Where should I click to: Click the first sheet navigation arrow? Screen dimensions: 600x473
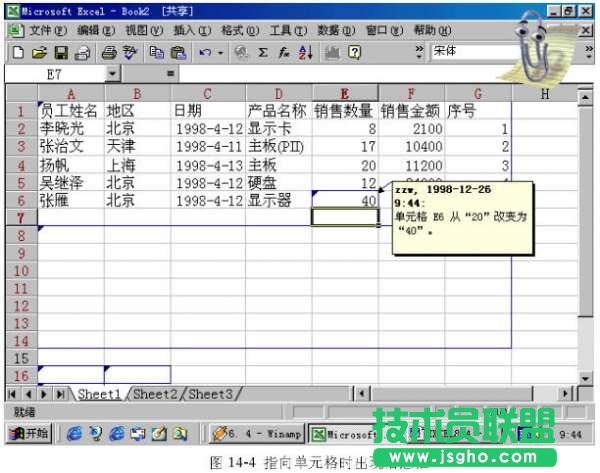click(12, 394)
